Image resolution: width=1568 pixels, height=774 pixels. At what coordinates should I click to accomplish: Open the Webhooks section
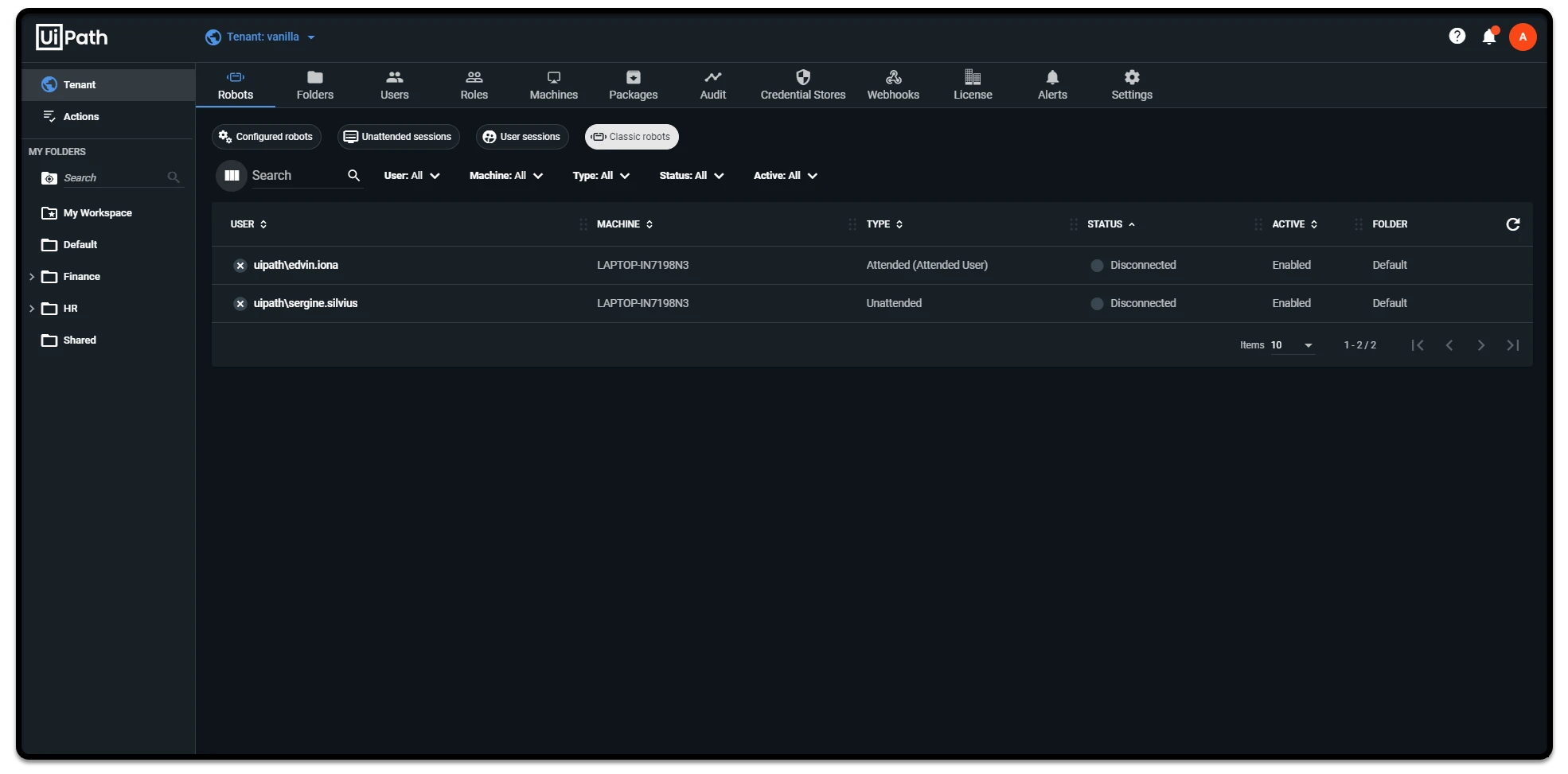click(893, 85)
